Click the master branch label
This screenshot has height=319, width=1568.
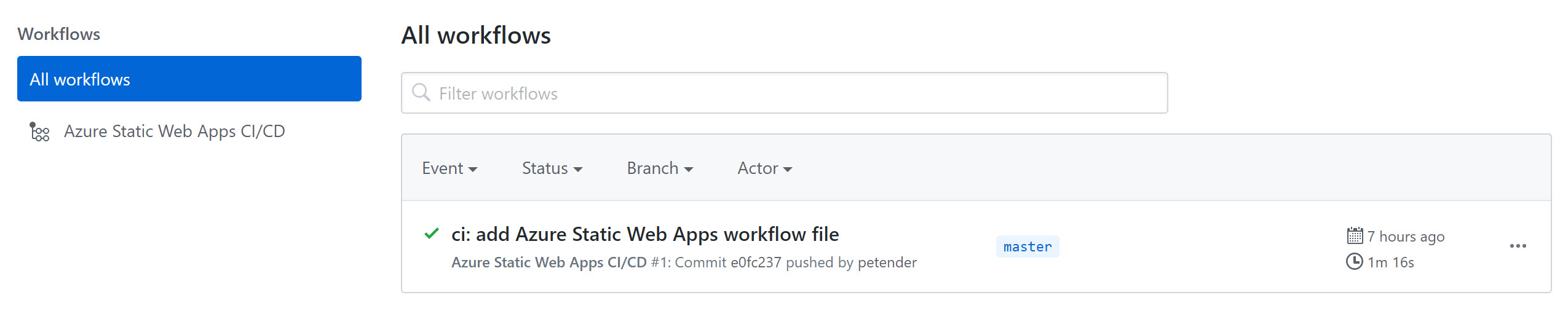click(1027, 246)
